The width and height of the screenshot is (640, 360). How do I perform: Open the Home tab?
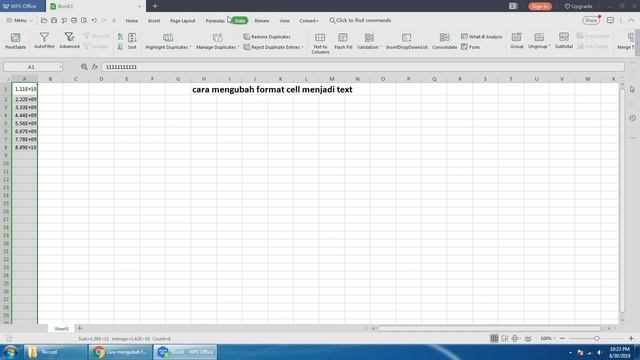[131, 20]
